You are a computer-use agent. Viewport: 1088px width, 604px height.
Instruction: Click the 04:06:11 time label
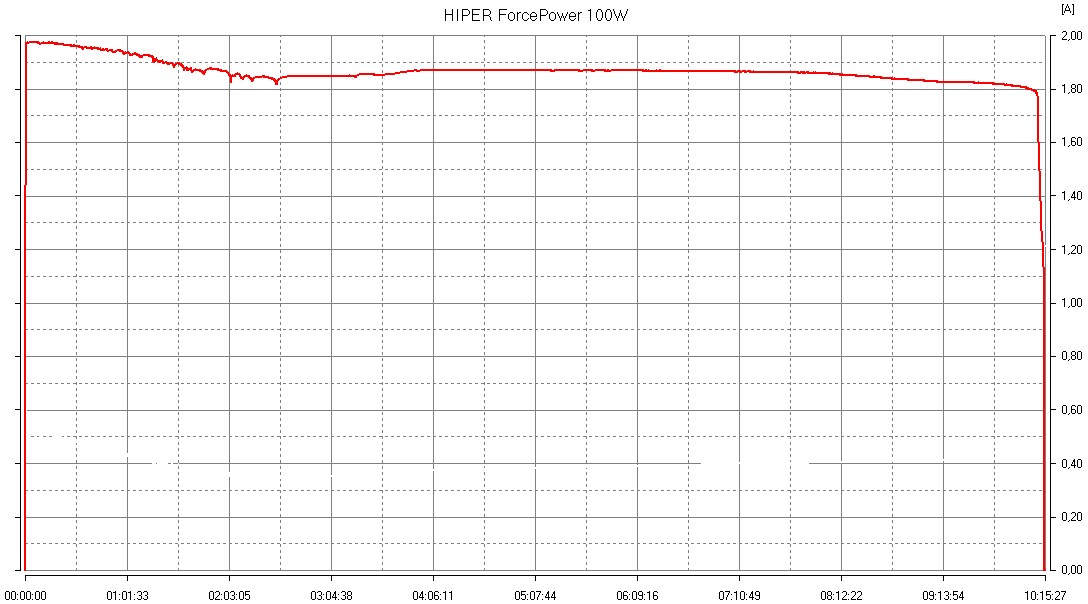[x=433, y=596]
